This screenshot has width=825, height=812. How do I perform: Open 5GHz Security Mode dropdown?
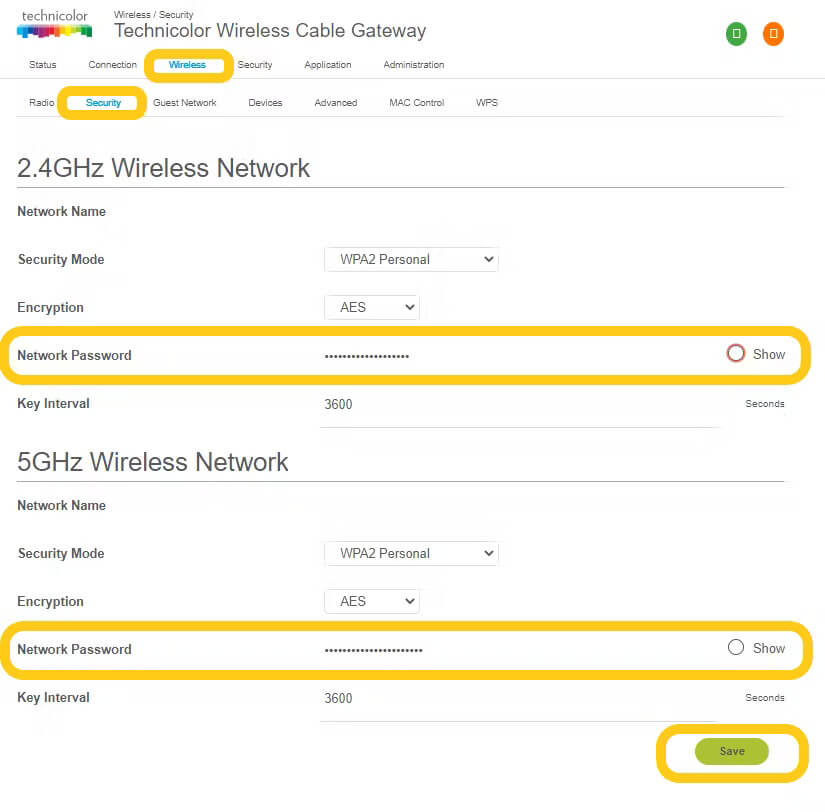pos(411,553)
